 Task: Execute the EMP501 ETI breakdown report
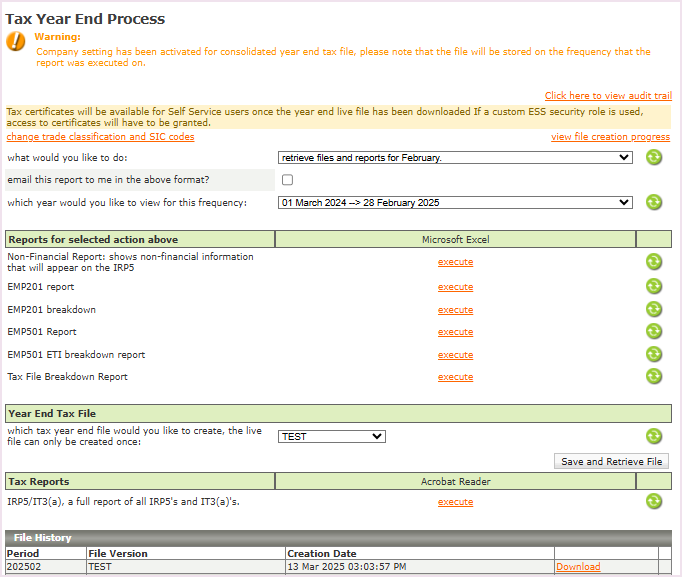coord(455,355)
